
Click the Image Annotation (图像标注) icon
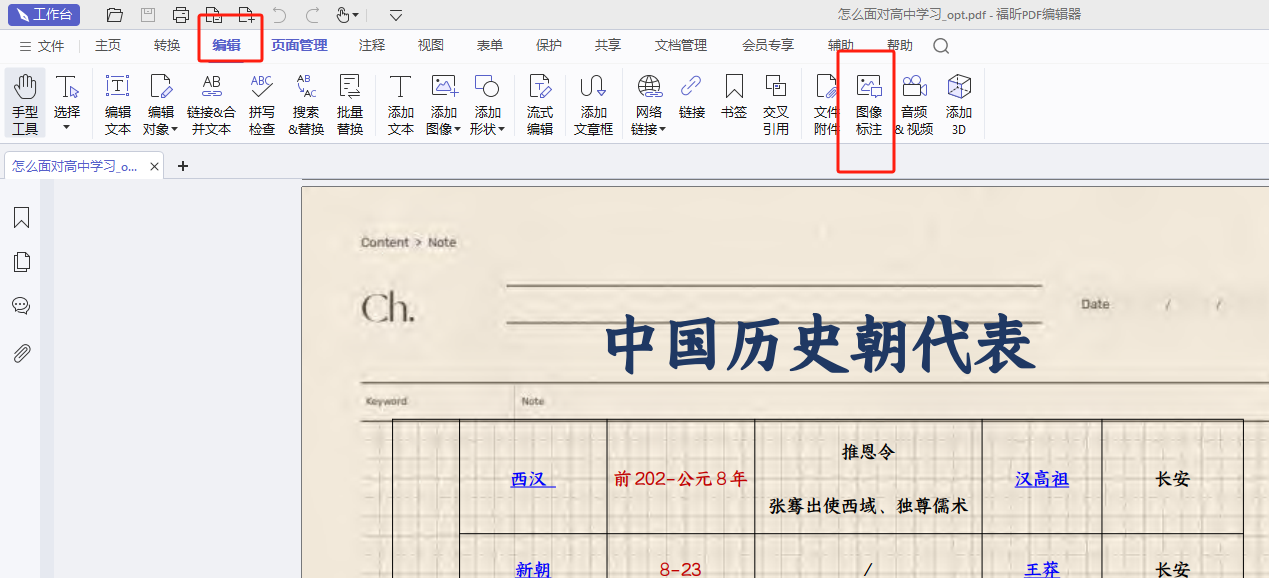pyautogui.click(x=869, y=103)
